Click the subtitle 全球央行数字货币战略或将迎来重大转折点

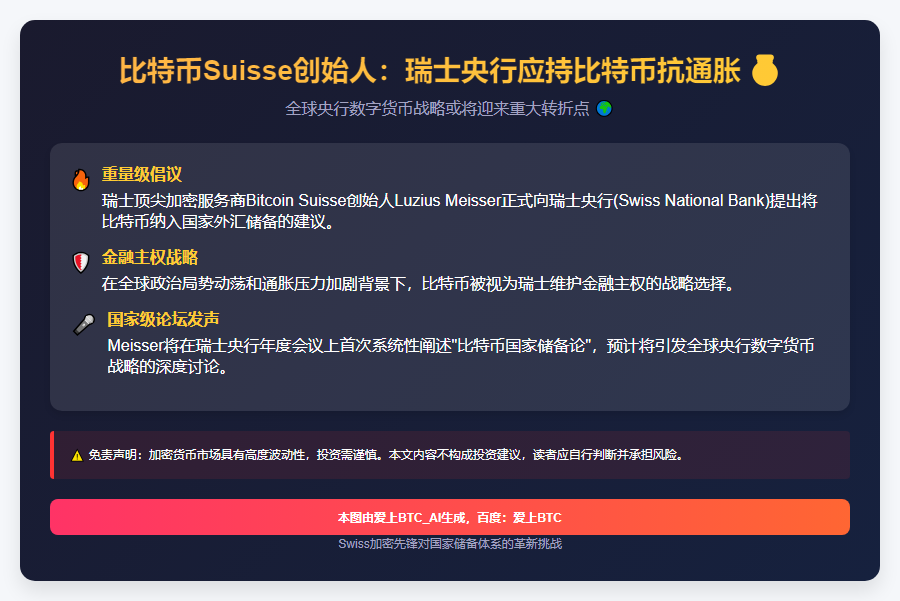click(x=437, y=108)
